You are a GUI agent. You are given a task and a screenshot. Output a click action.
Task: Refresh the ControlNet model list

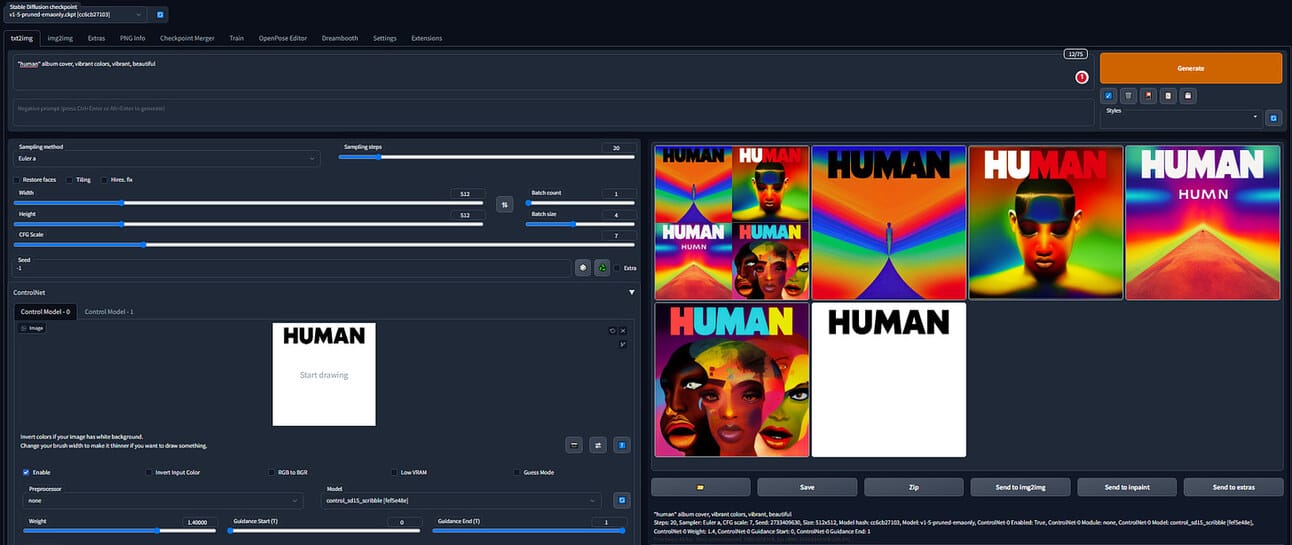tap(621, 500)
